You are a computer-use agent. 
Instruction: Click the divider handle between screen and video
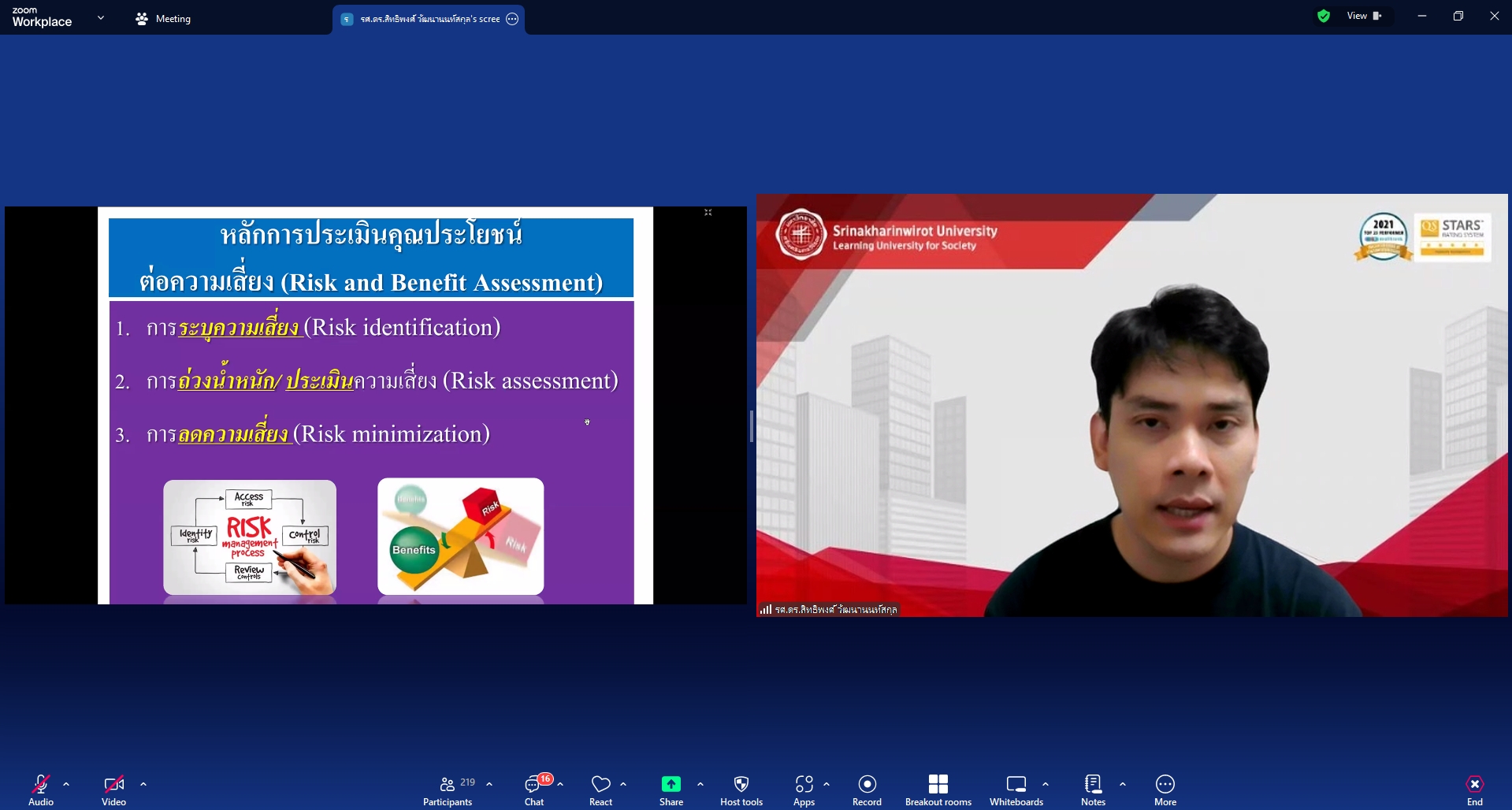[x=751, y=426]
